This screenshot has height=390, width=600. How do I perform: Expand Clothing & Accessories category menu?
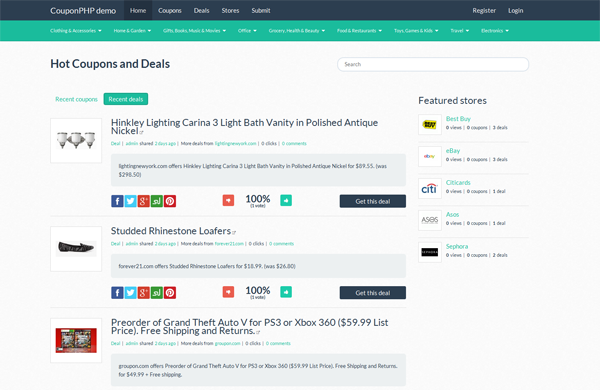click(x=76, y=31)
